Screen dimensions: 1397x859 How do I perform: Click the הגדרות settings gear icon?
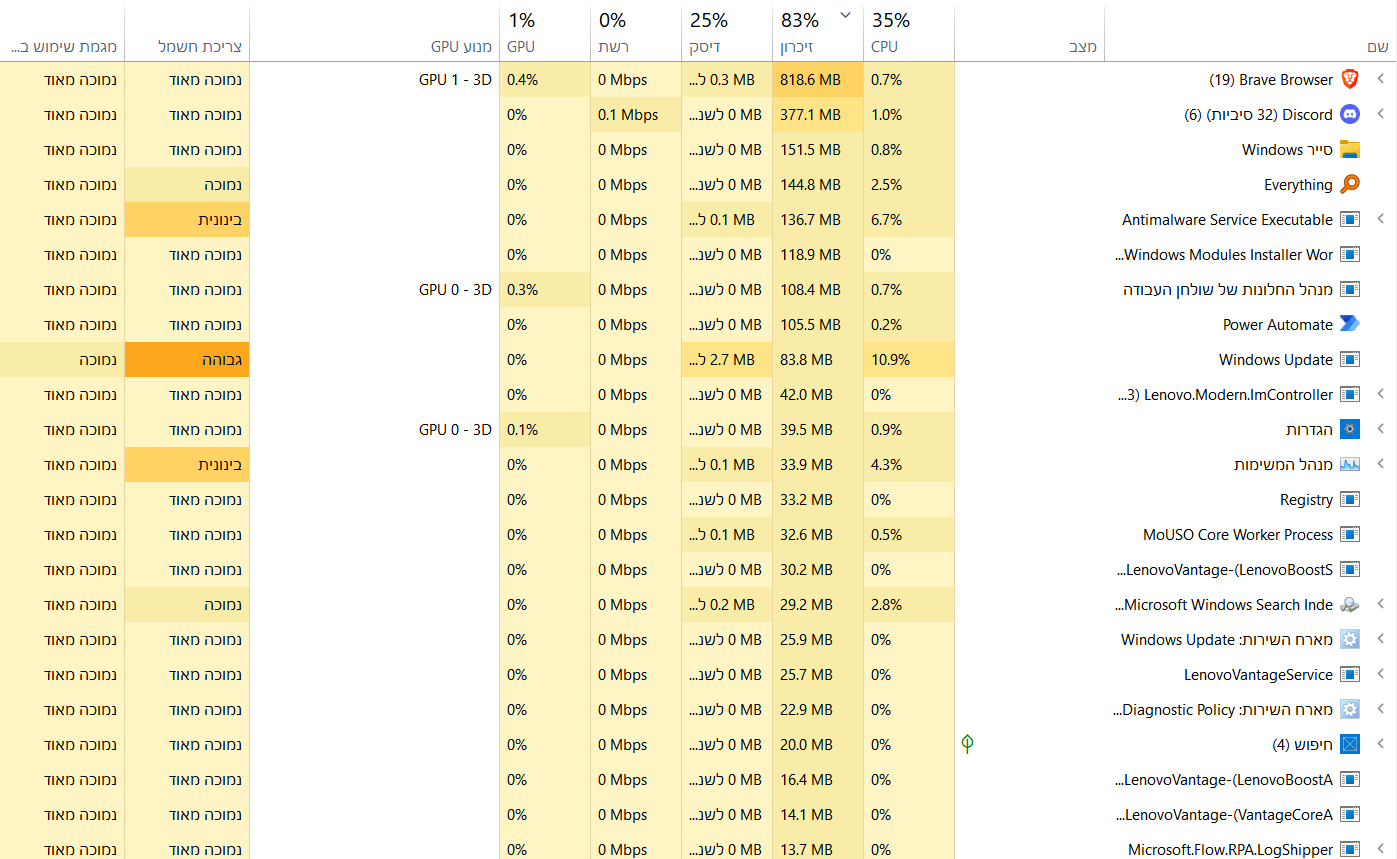click(x=1350, y=430)
